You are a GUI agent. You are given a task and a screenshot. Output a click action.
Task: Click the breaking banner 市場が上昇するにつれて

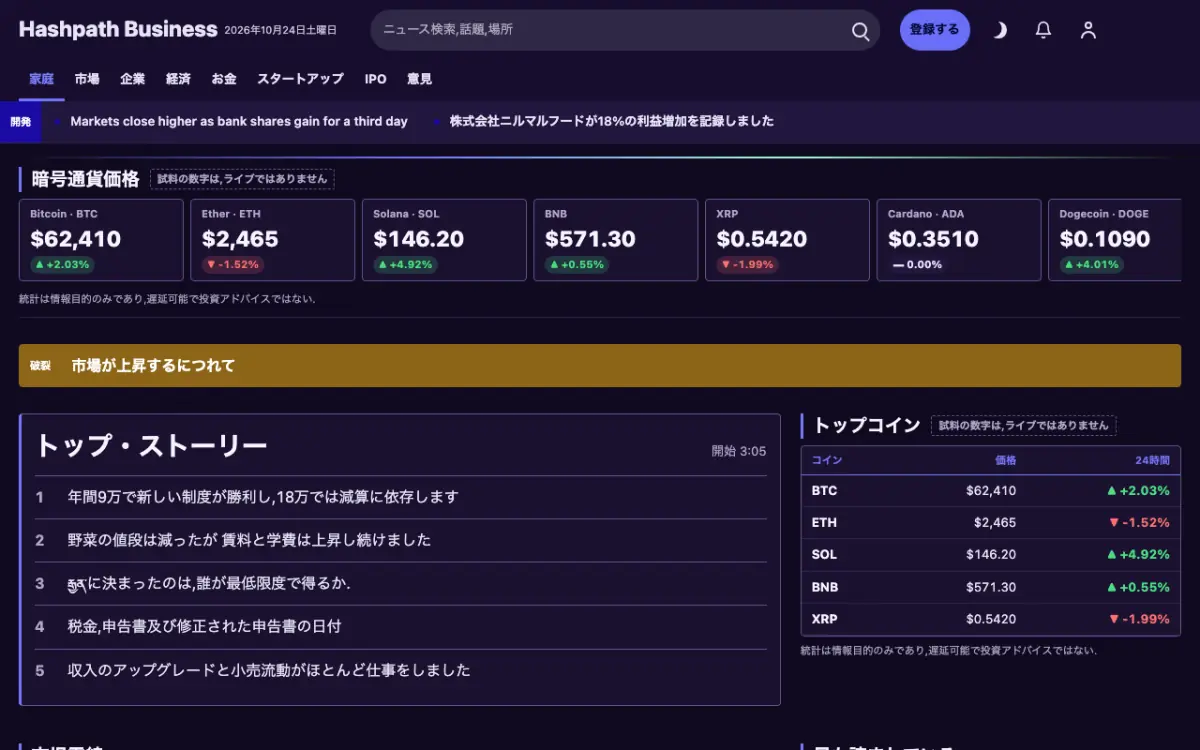pyautogui.click(x=600, y=366)
